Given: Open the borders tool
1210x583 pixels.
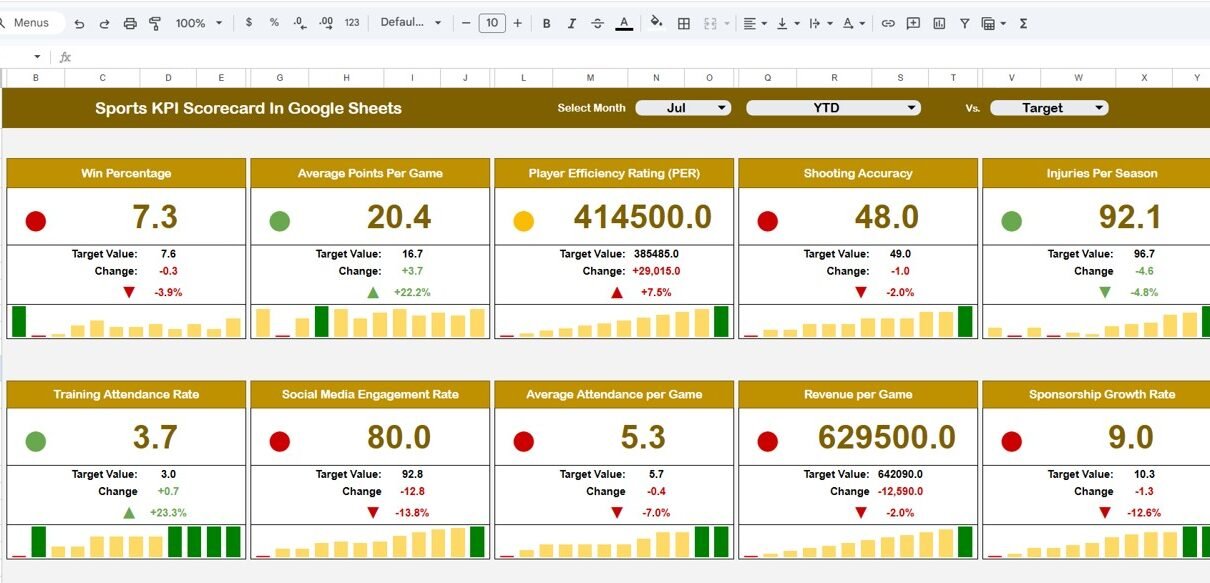Looking at the screenshot, I should pyautogui.click(x=684, y=23).
